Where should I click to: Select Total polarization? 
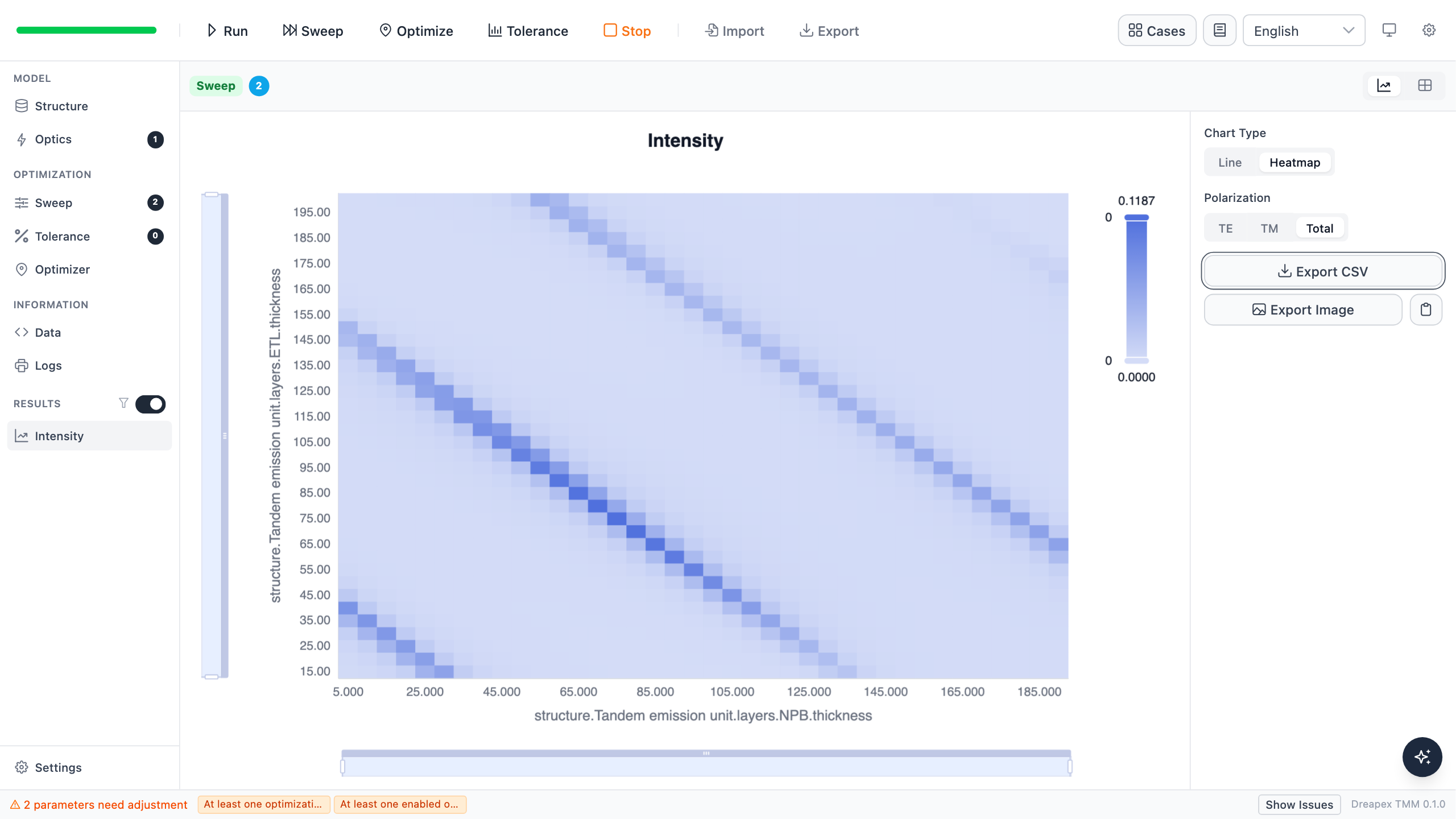pos(1319,229)
